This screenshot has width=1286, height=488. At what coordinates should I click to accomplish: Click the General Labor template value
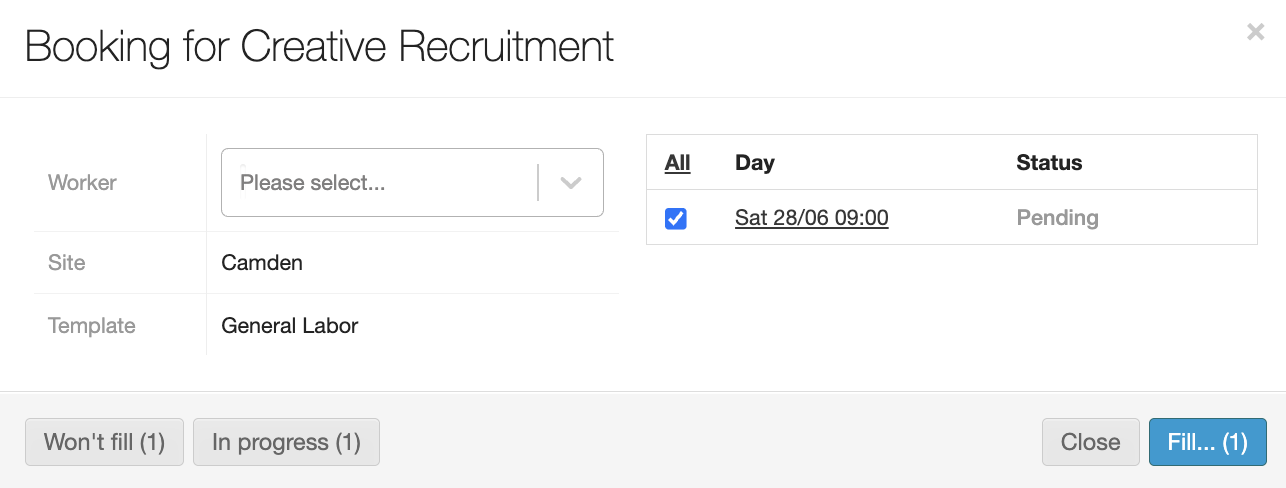point(290,325)
